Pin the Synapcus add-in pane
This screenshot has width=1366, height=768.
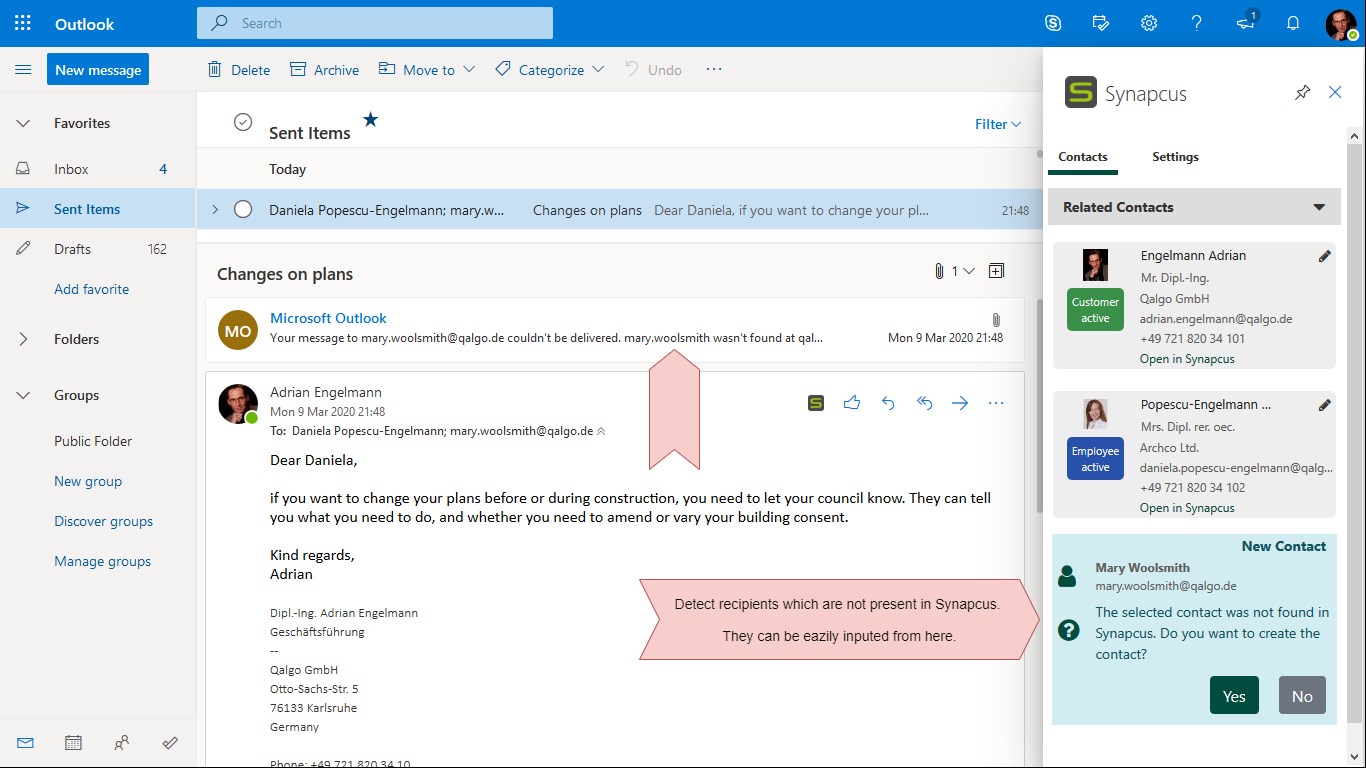pos(1302,92)
